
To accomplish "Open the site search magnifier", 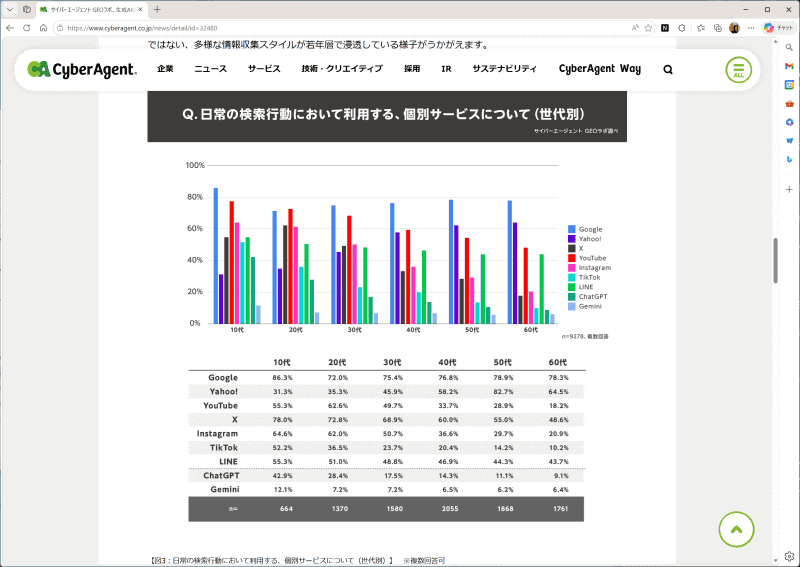I will click(668, 69).
